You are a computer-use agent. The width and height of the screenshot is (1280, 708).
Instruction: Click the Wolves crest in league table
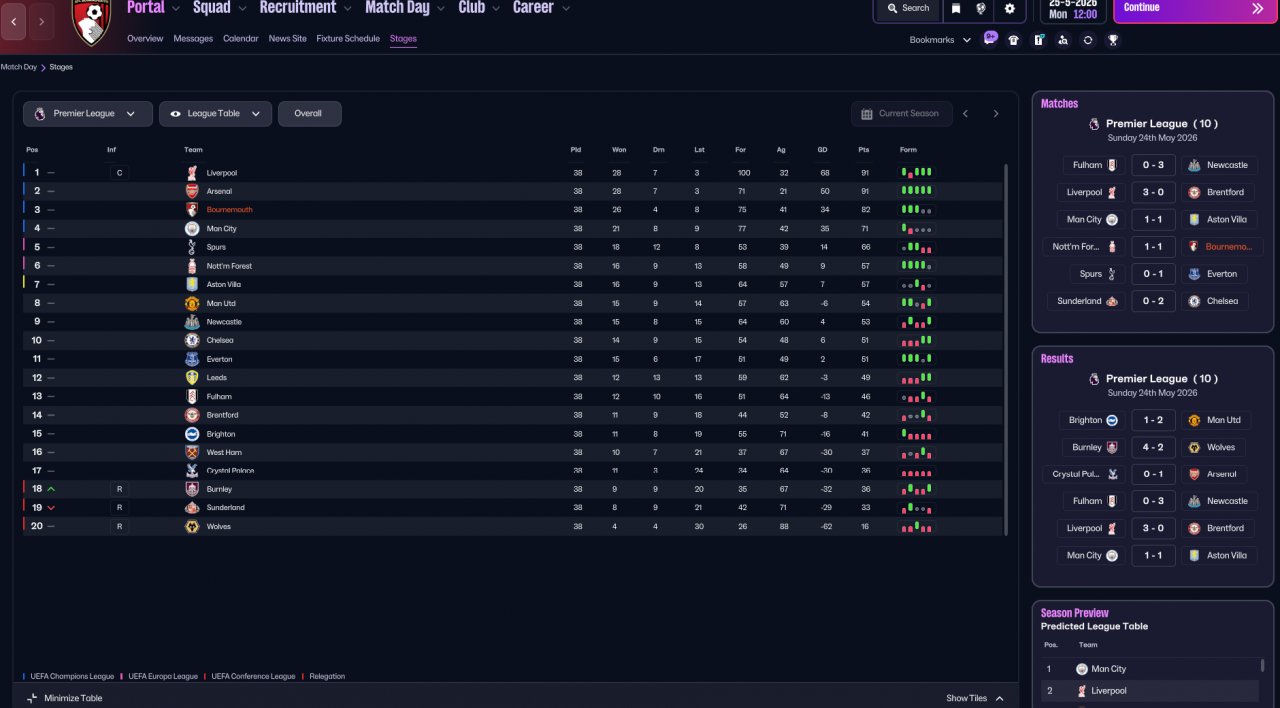point(192,526)
